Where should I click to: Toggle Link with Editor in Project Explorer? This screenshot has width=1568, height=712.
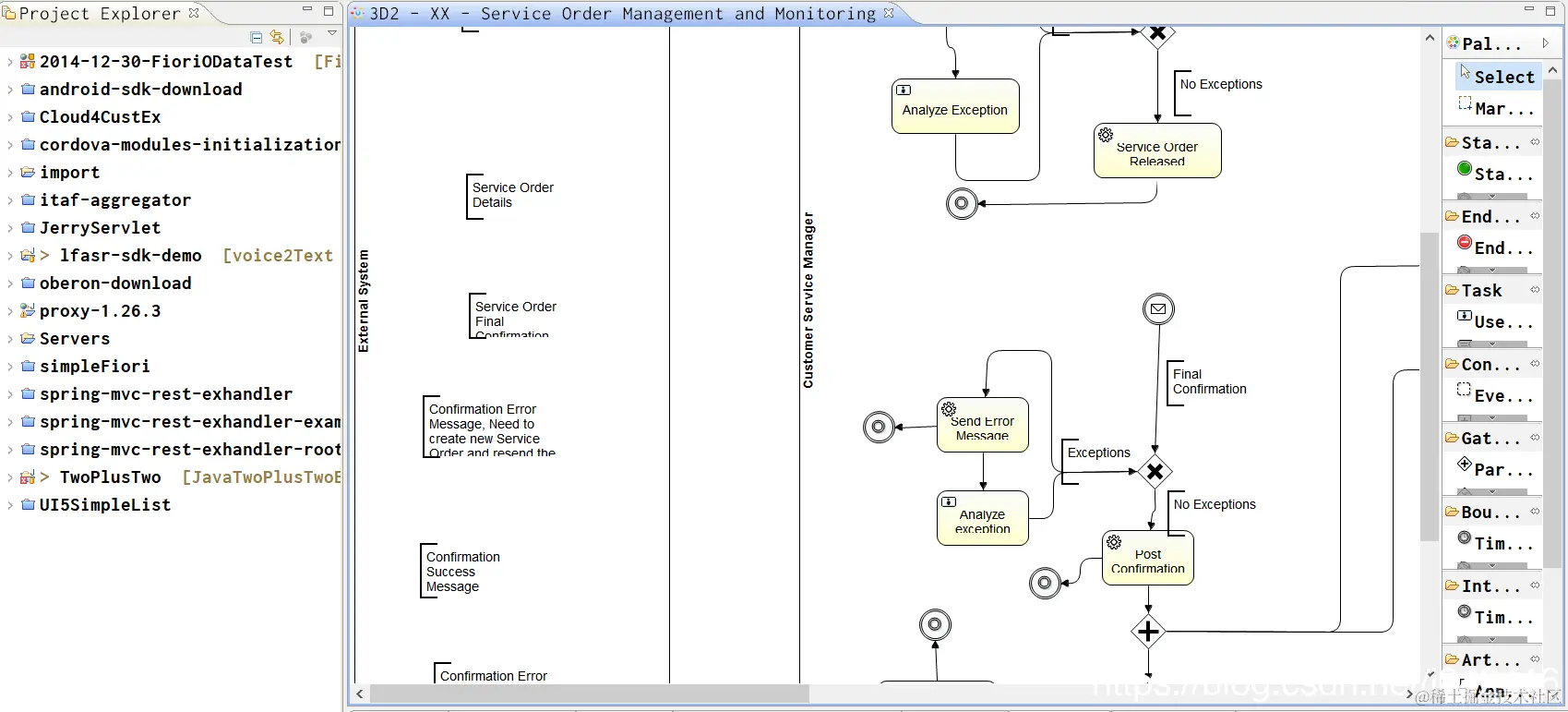[277, 38]
